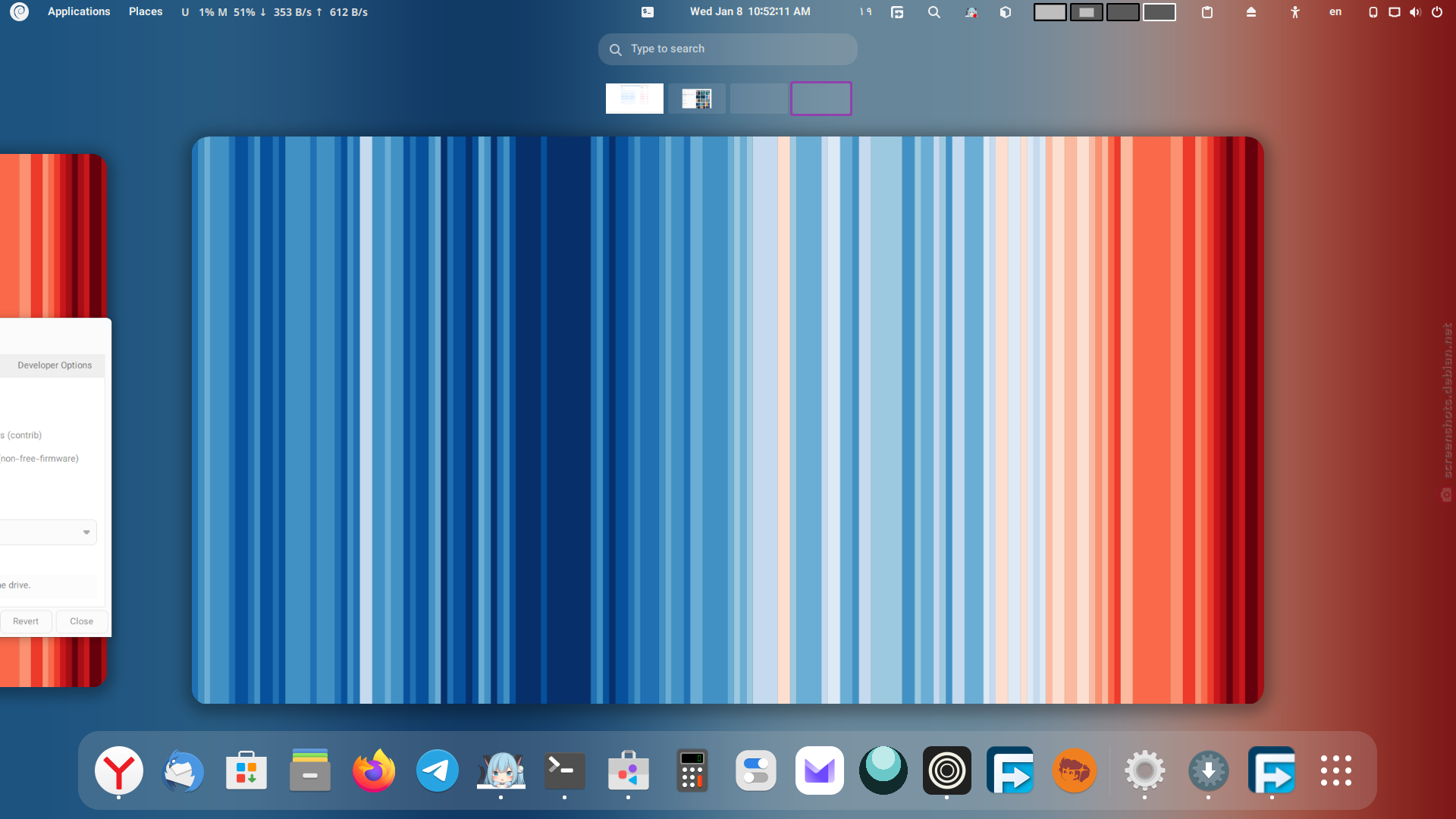
Task: Open the Applications menu
Action: point(79,11)
